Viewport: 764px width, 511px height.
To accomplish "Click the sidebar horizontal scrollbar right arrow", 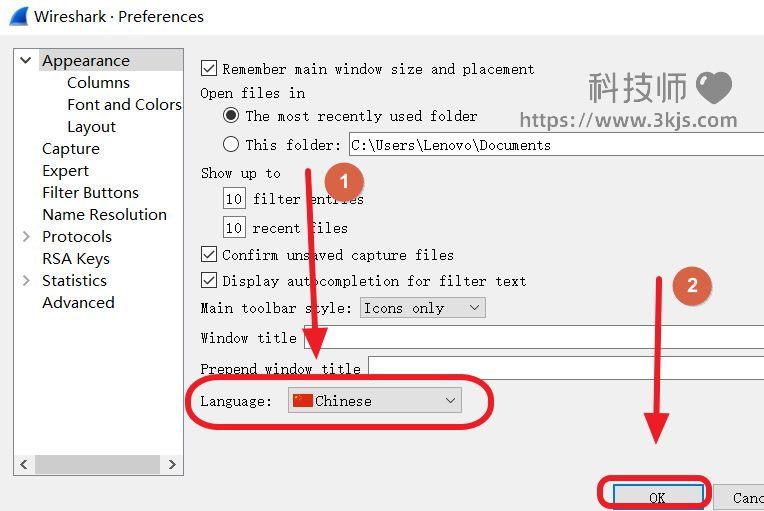I will pos(172,465).
